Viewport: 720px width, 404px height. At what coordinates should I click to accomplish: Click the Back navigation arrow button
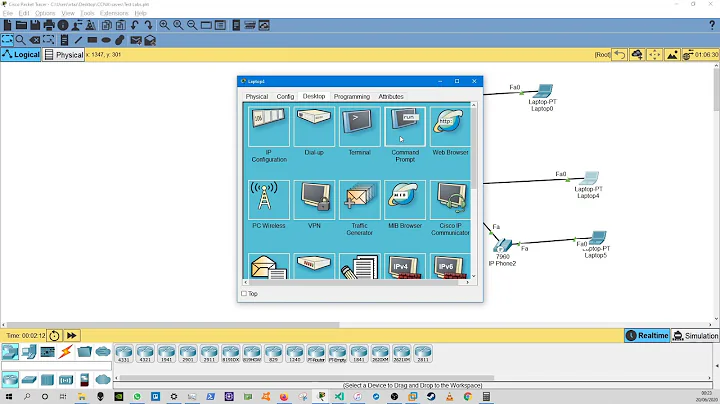coord(619,55)
